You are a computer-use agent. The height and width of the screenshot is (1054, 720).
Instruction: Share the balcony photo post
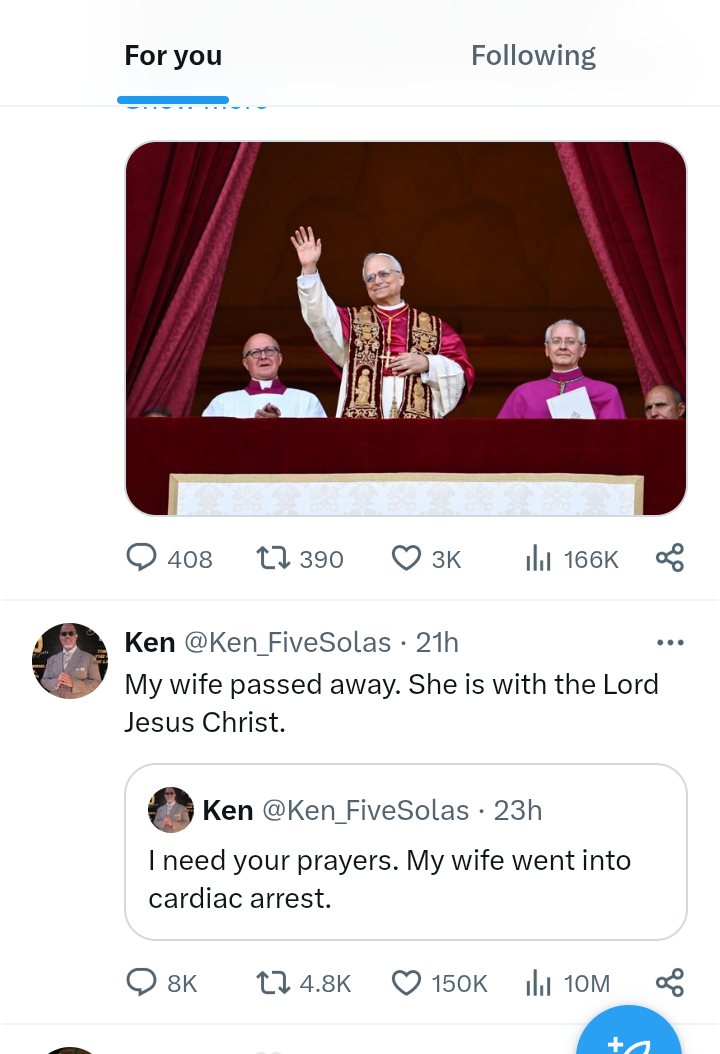669,558
